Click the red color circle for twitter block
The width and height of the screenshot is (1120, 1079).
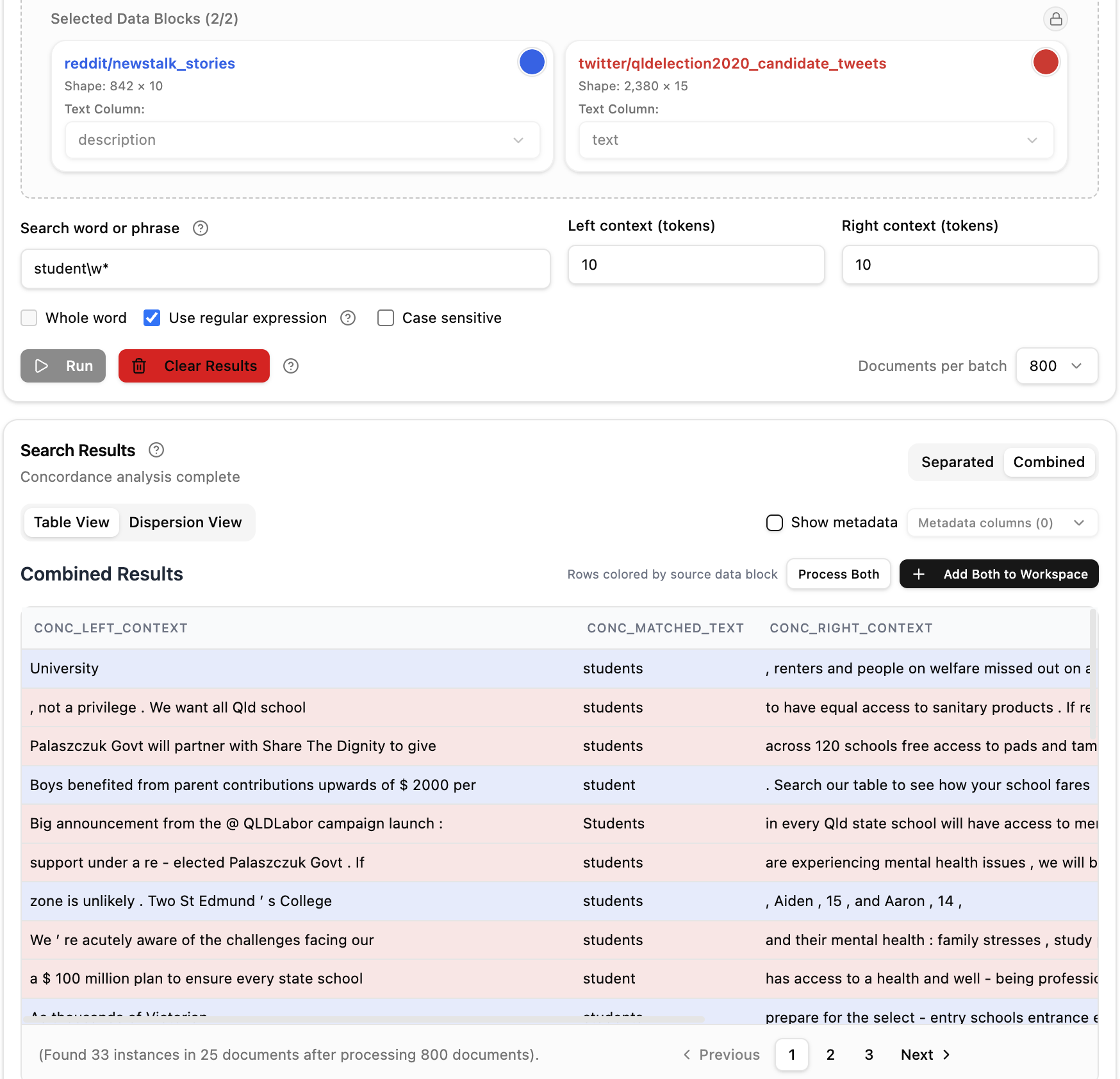click(x=1046, y=62)
